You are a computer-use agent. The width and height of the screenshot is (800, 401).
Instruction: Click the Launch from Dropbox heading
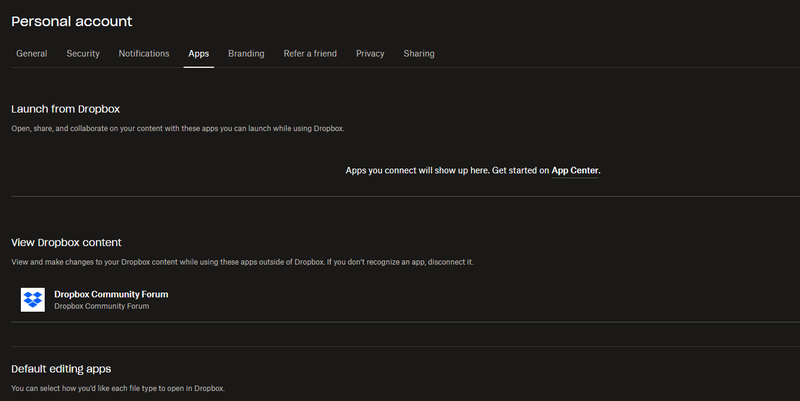pos(66,108)
